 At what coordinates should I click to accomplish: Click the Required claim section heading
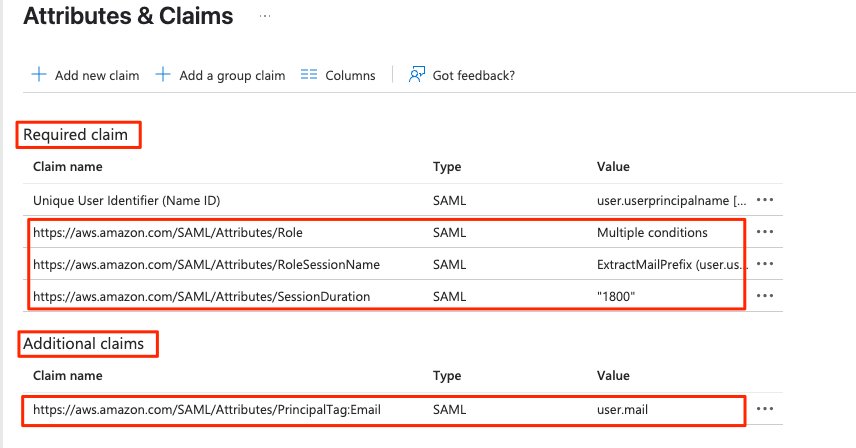coord(75,135)
